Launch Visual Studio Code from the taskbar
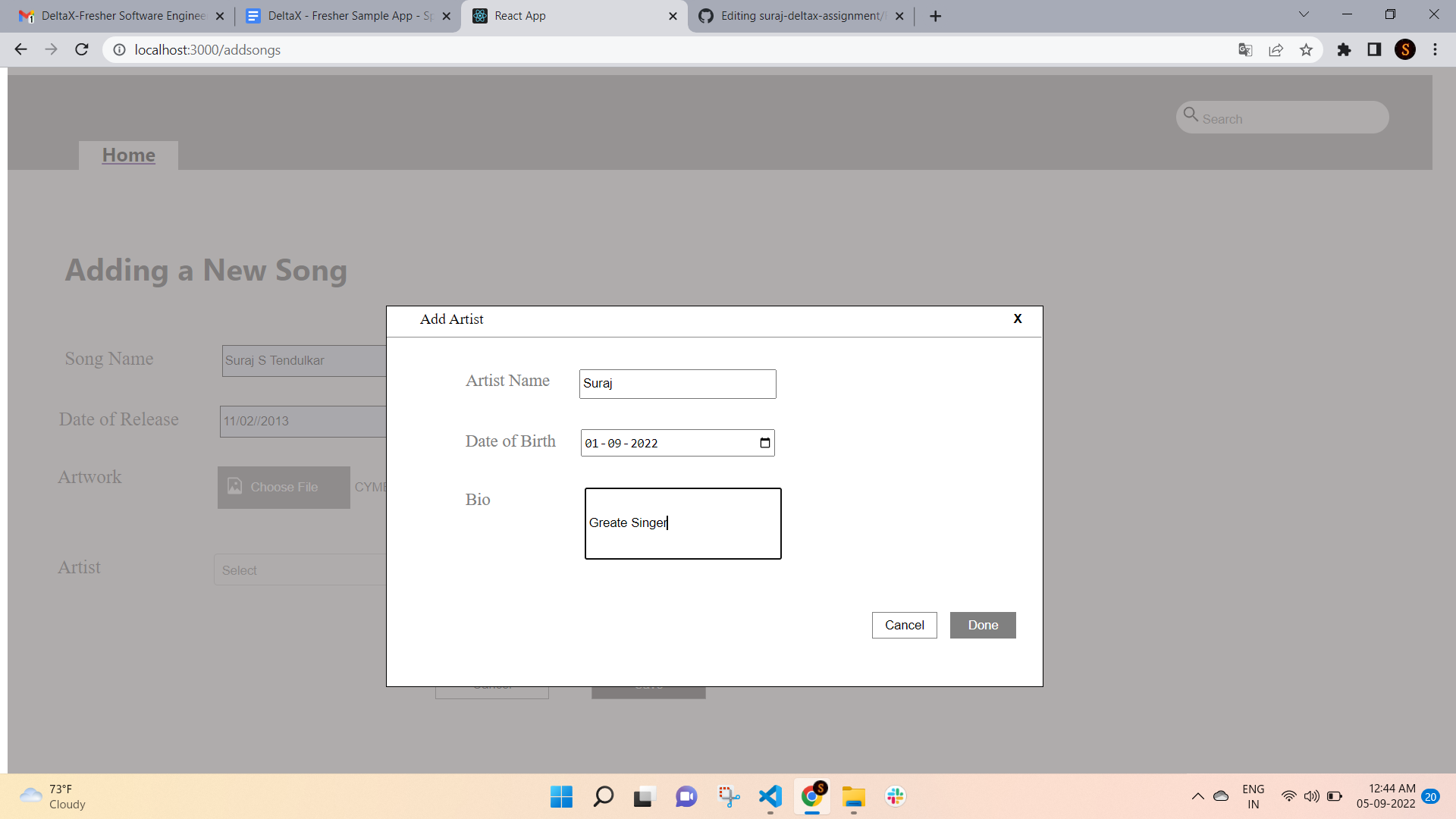This screenshot has height=819, width=1456. tap(770, 796)
